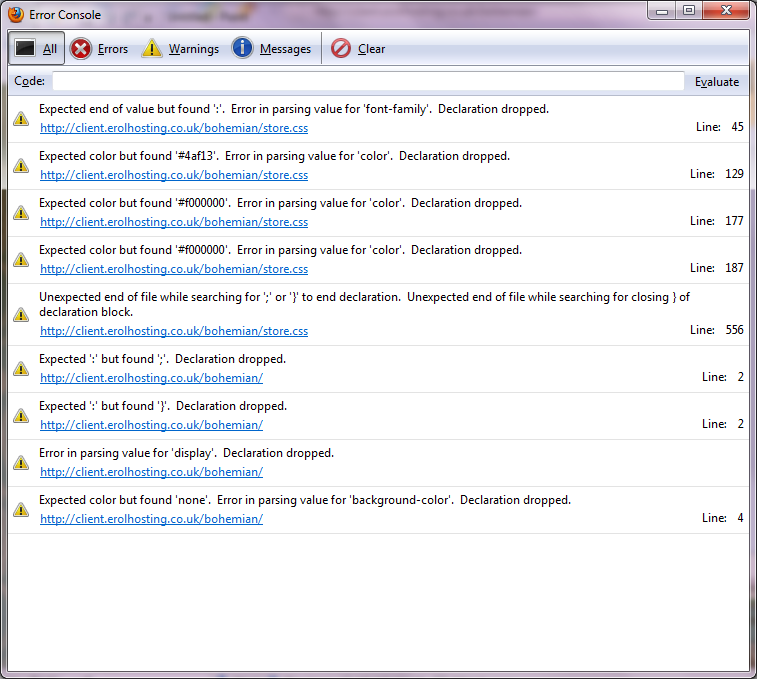The height and width of the screenshot is (679, 757).
Task: Click the blue Messages info icon
Action: (242, 48)
